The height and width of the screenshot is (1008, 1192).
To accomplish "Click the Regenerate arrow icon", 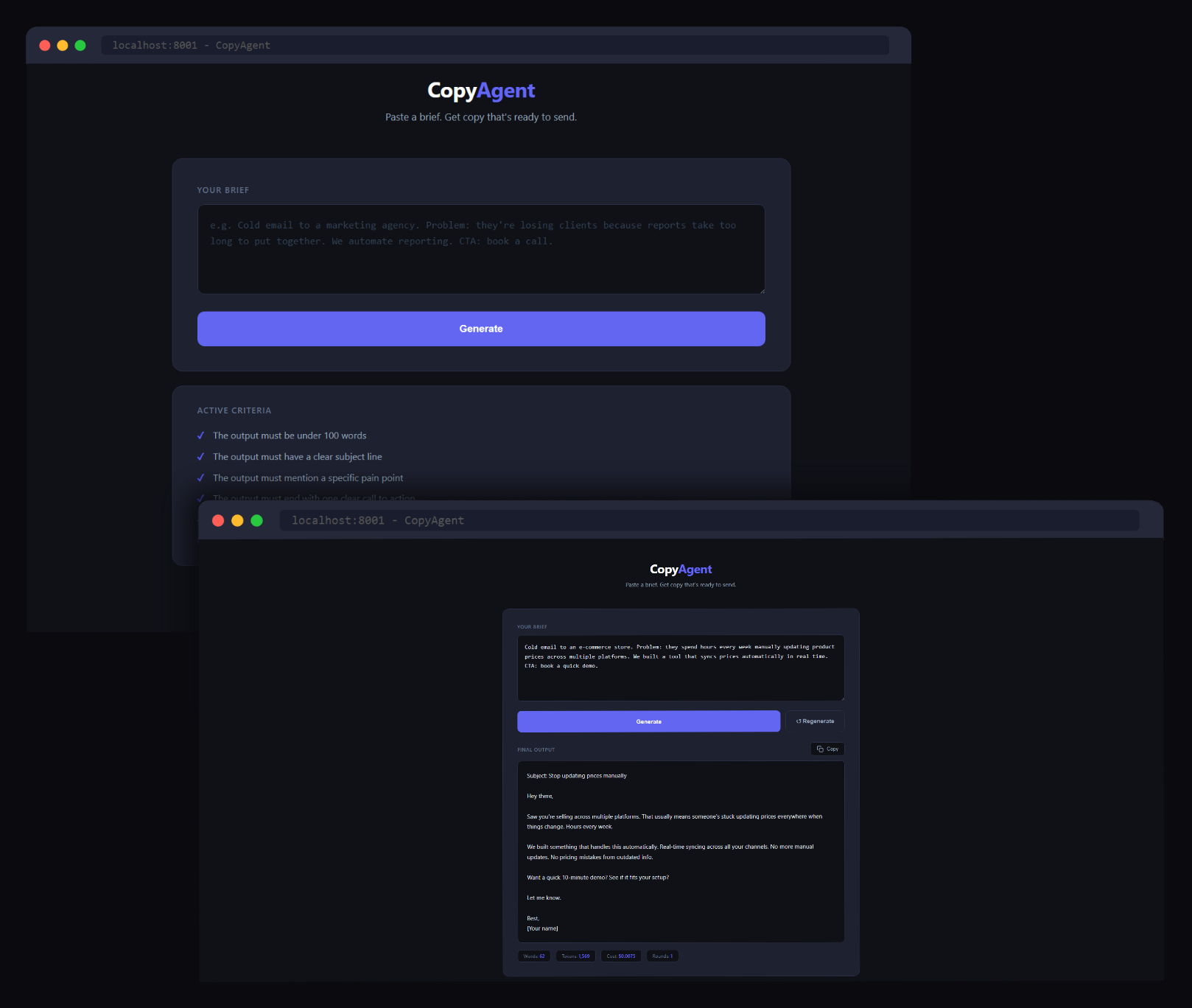I will click(x=799, y=721).
